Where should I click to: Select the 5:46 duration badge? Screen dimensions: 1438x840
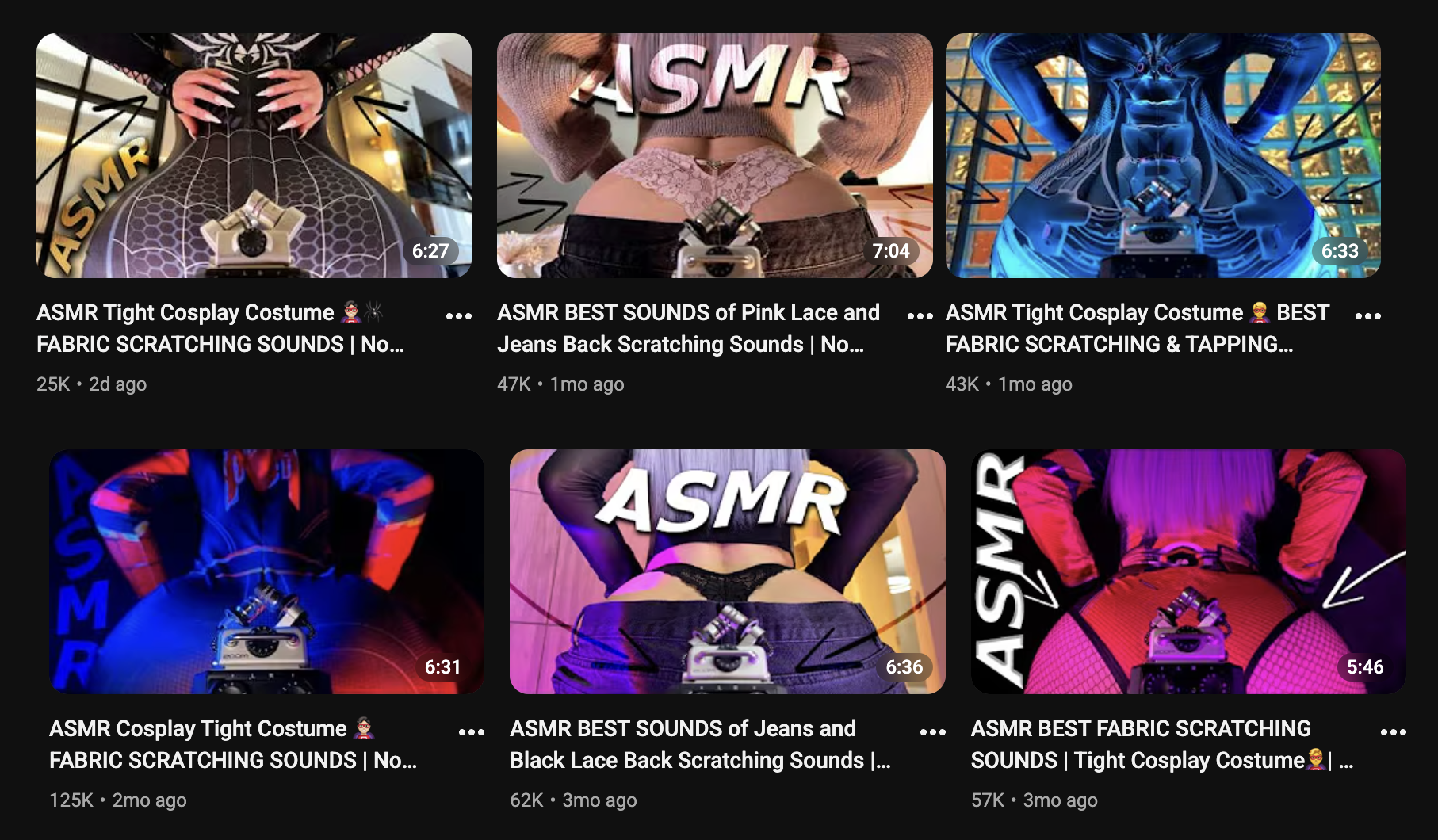1365,667
